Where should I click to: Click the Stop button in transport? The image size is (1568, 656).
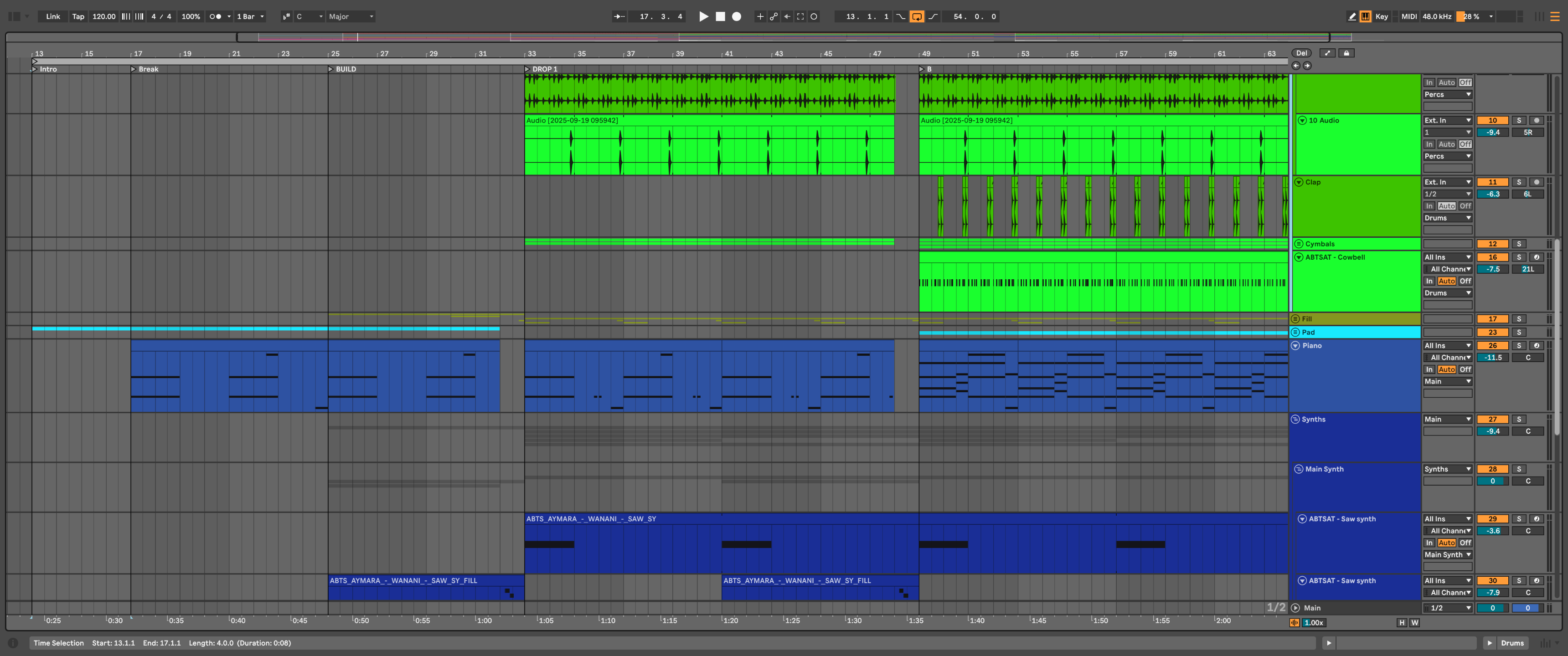720,16
